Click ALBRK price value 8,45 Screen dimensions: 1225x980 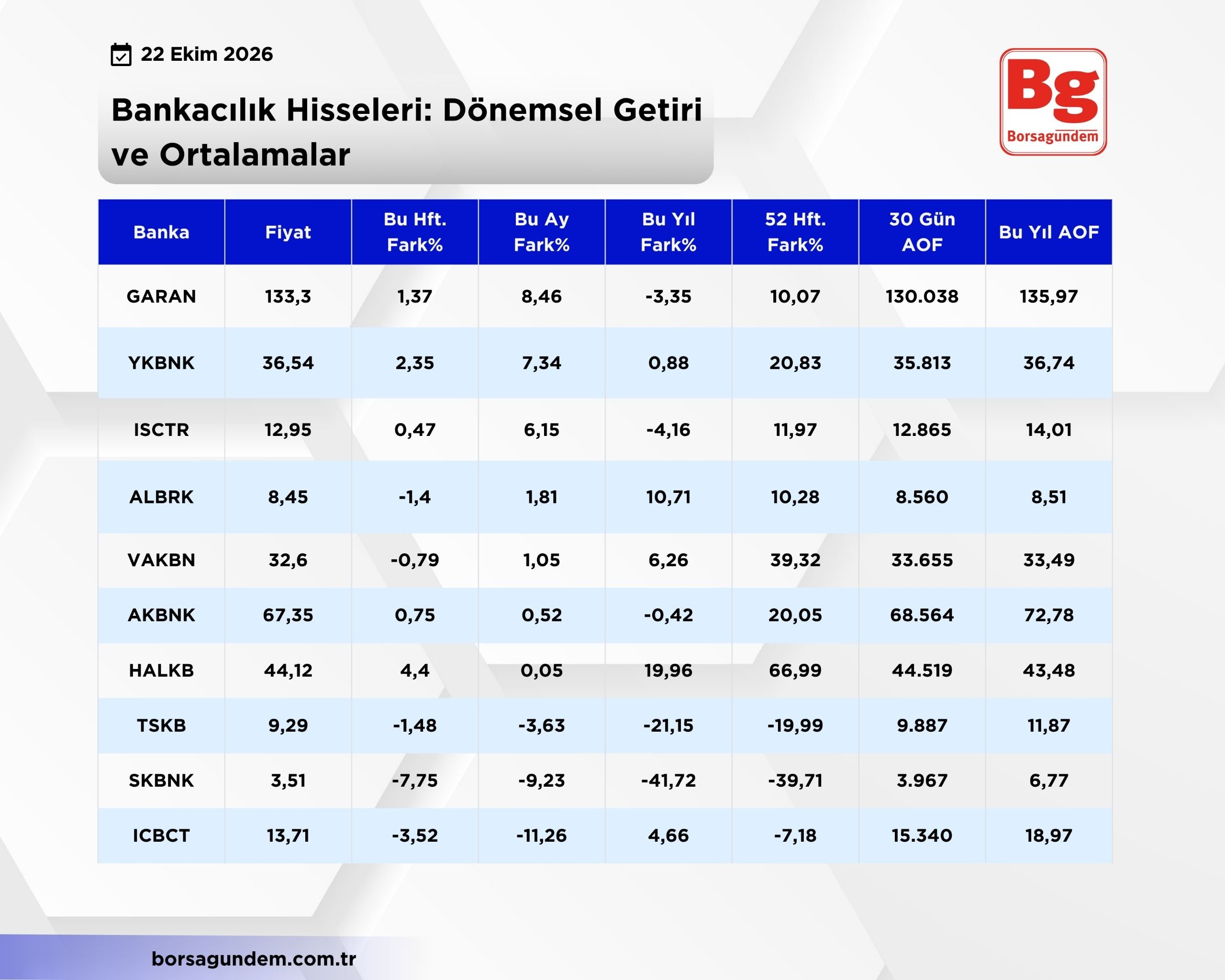[288, 497]
